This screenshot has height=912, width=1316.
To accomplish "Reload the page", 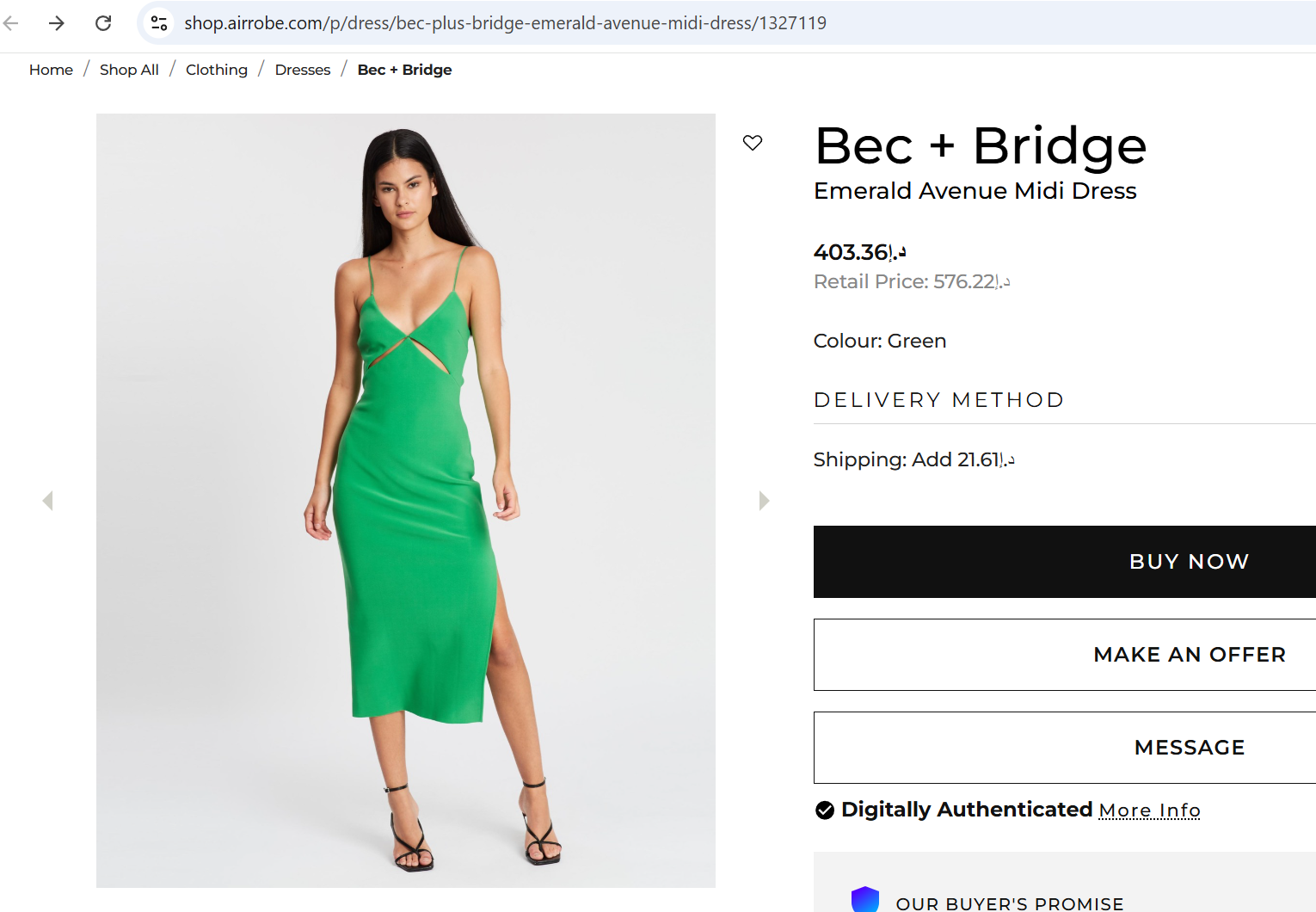I will click(x=103, y=23).
